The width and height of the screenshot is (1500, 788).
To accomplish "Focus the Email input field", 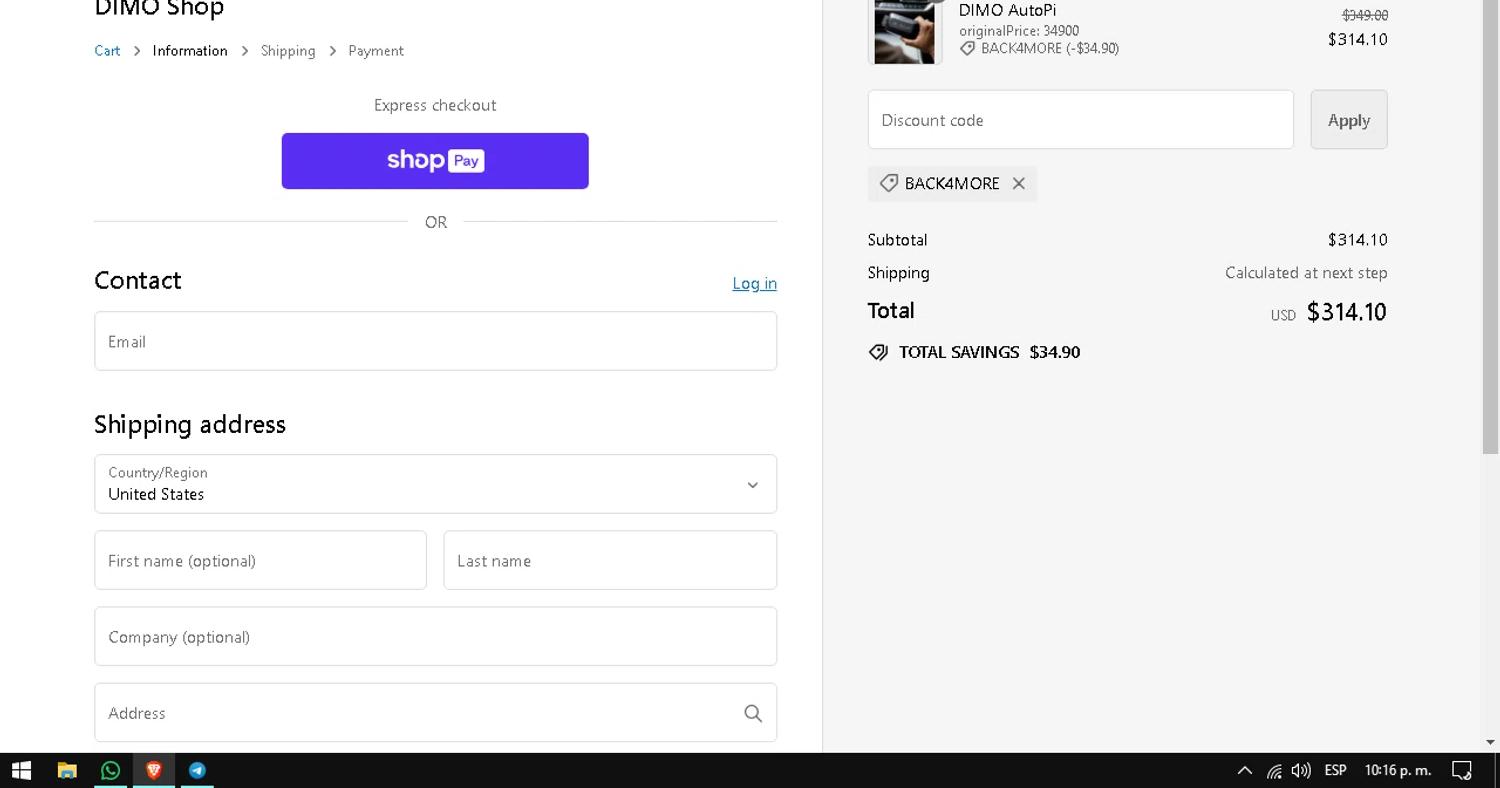I will (x=436, y=341).
